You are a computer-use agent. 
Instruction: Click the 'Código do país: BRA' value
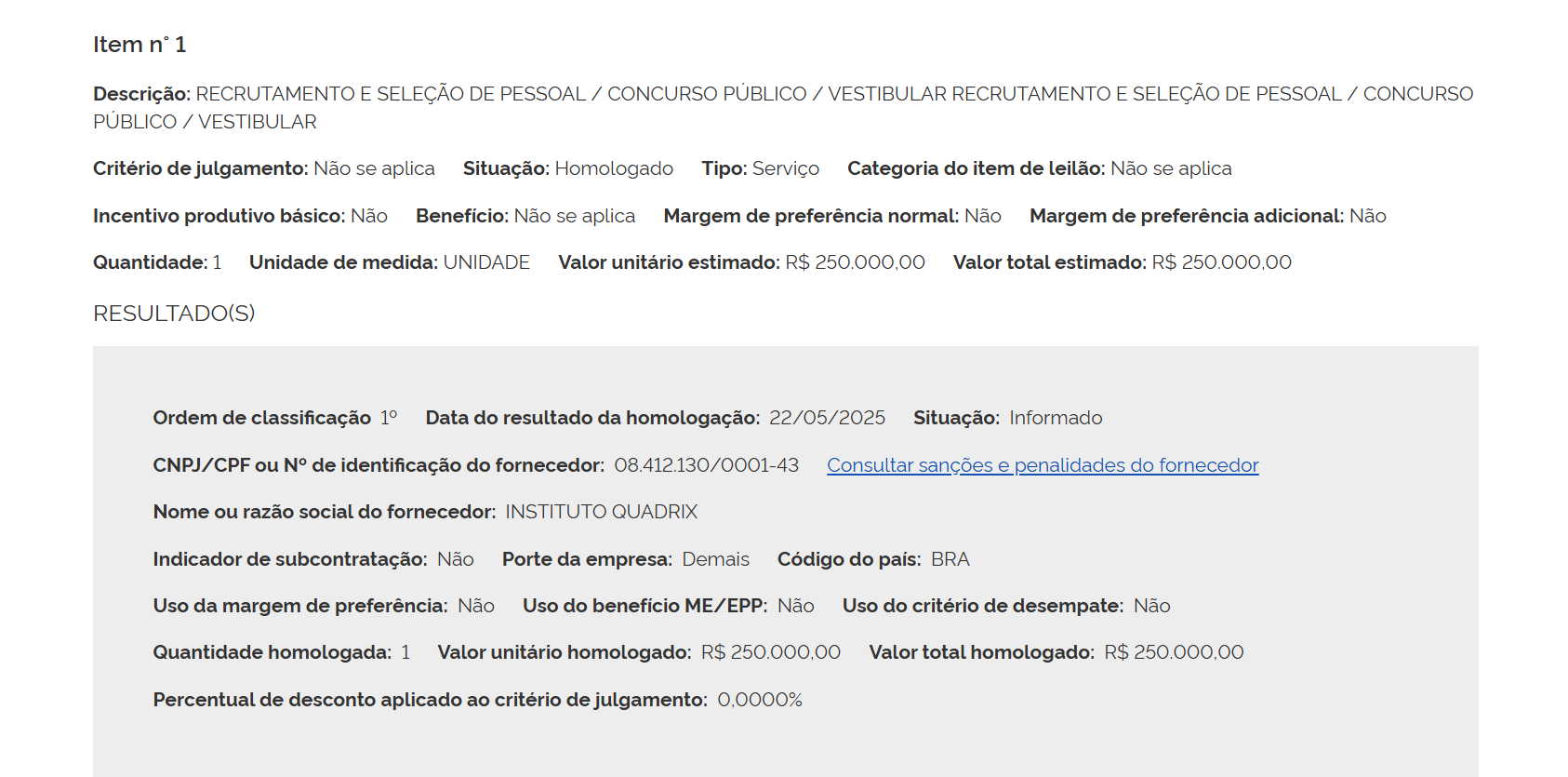pos(950,559)
